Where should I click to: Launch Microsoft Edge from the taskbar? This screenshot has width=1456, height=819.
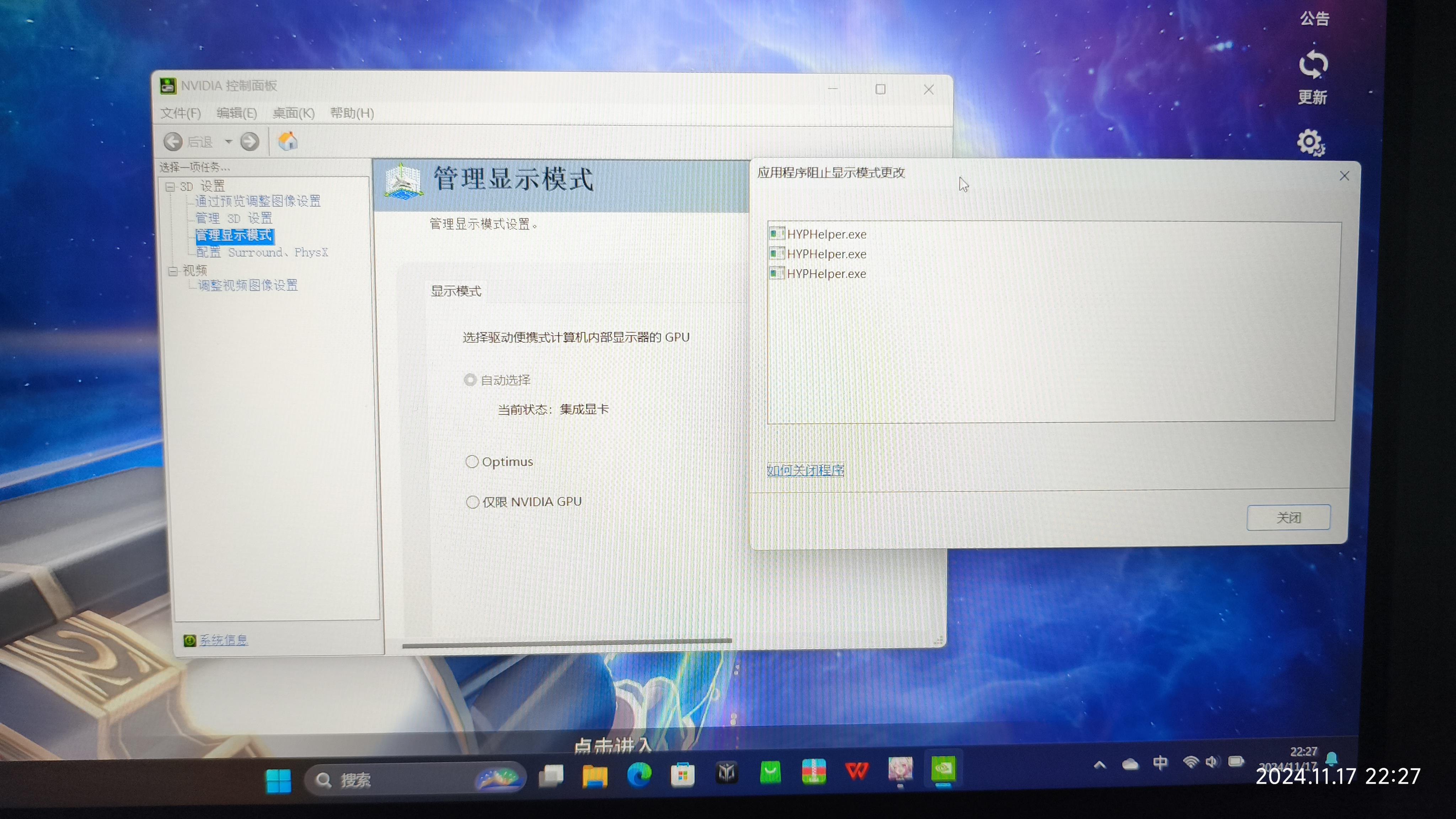tap(639, 774)
